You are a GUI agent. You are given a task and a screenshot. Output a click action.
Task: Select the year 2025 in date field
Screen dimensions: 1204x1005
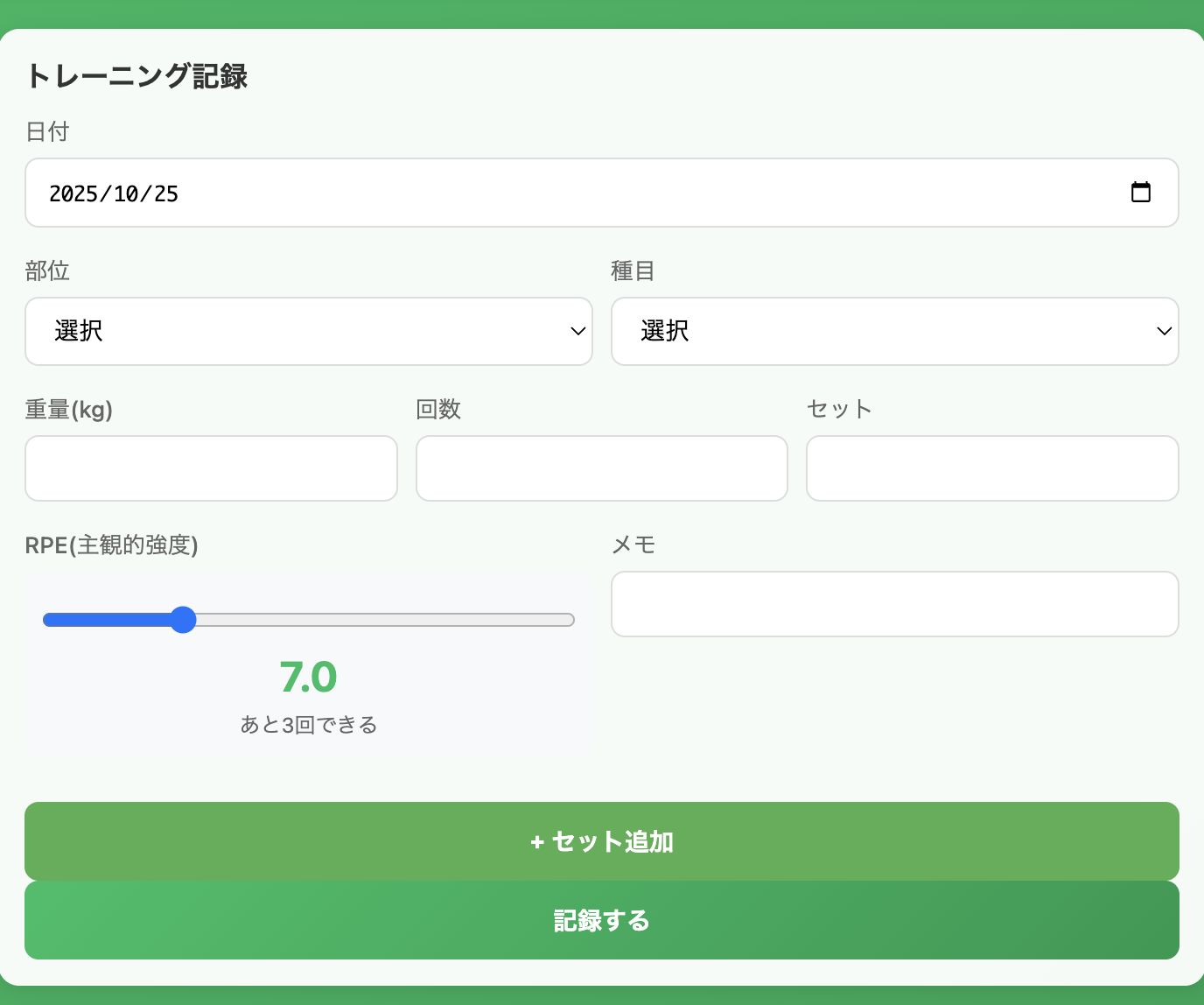point(73,193)
